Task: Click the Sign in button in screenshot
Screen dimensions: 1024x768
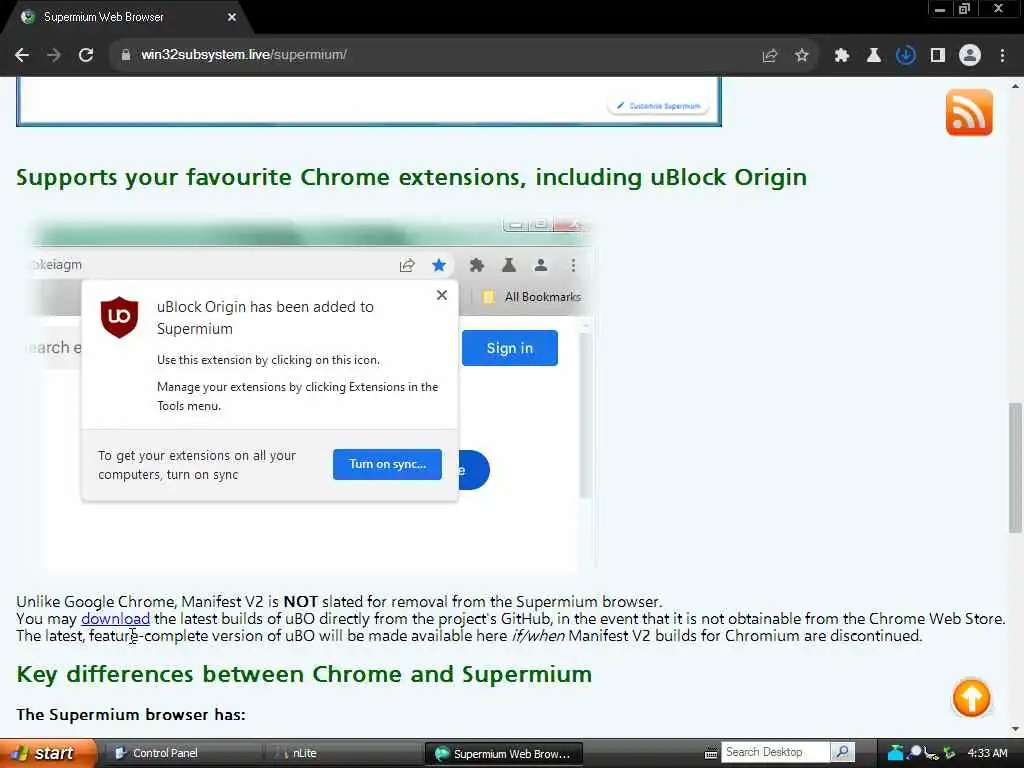Action: (509, 348)
